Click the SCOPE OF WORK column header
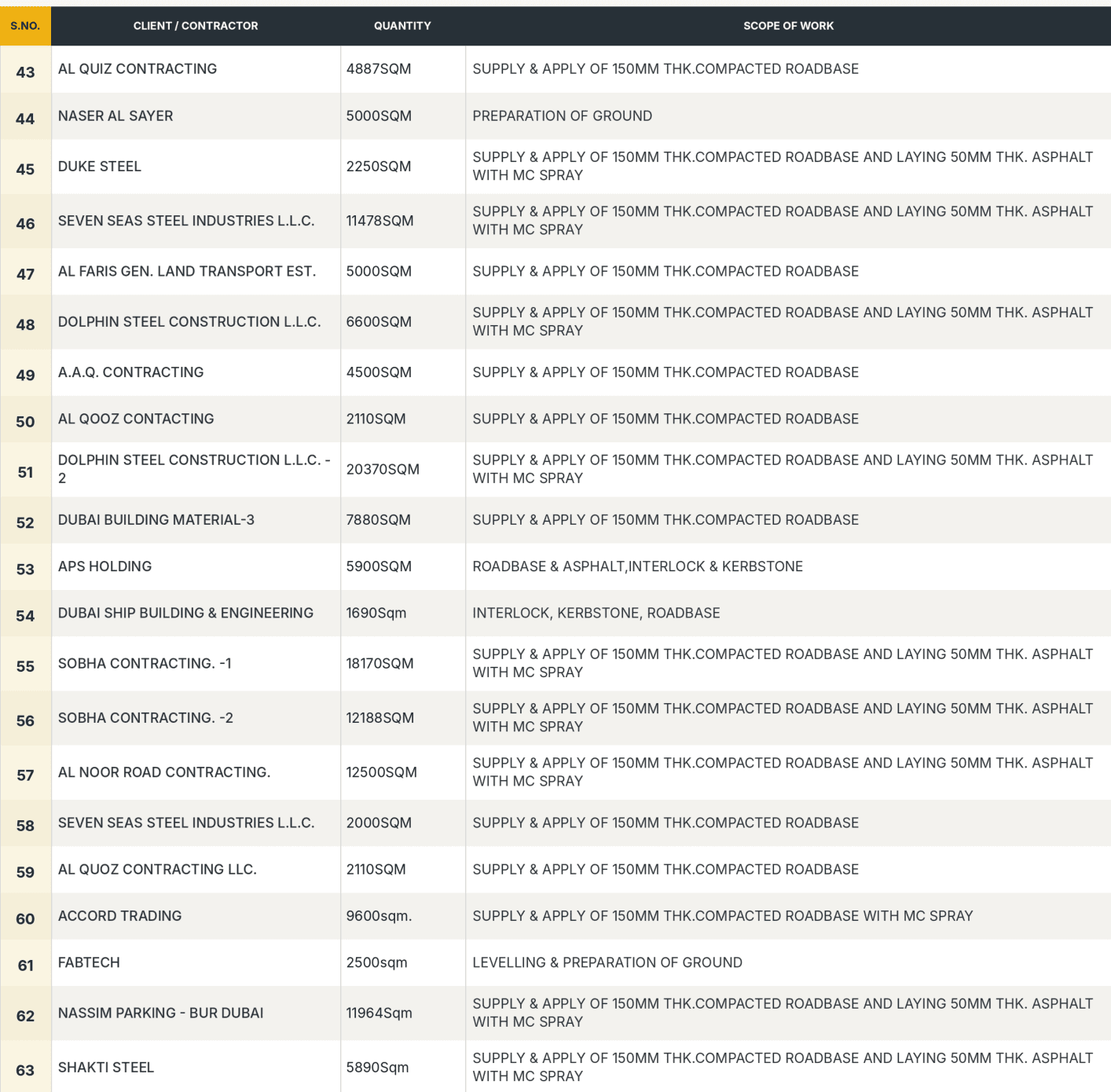1111x1092 pixels. (788, 26)
